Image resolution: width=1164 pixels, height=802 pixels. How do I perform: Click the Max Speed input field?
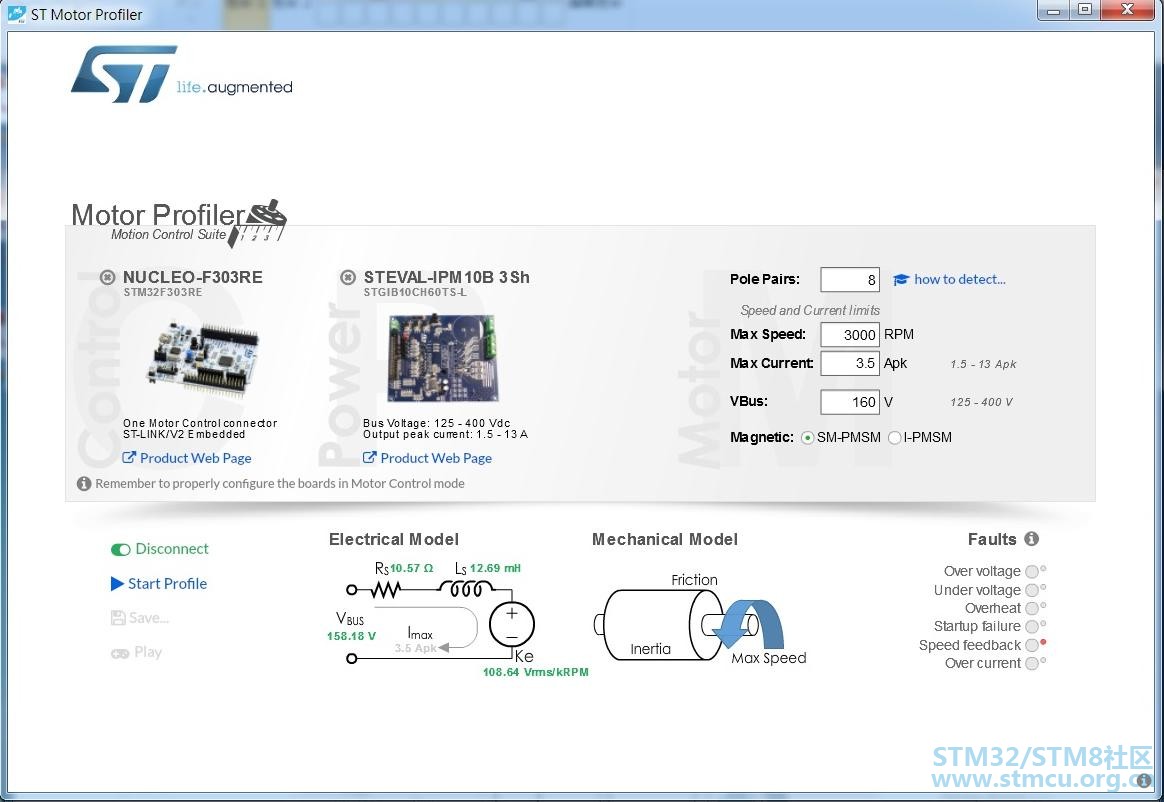[x=850, y=335]
